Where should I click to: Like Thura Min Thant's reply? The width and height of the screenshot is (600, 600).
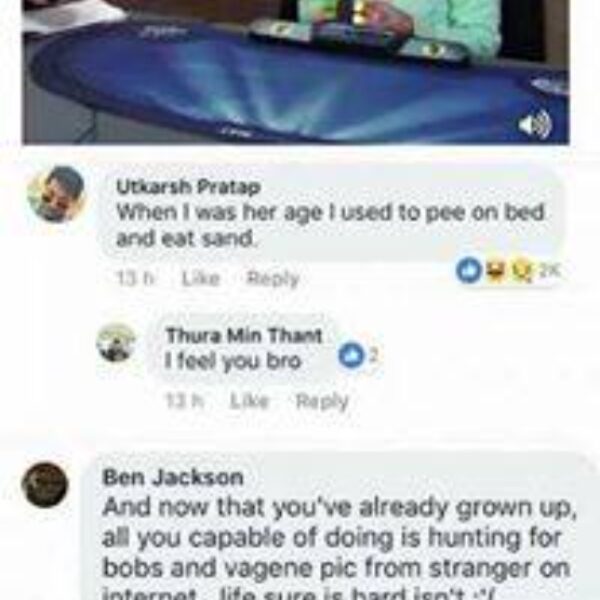[x=249, y=401]
